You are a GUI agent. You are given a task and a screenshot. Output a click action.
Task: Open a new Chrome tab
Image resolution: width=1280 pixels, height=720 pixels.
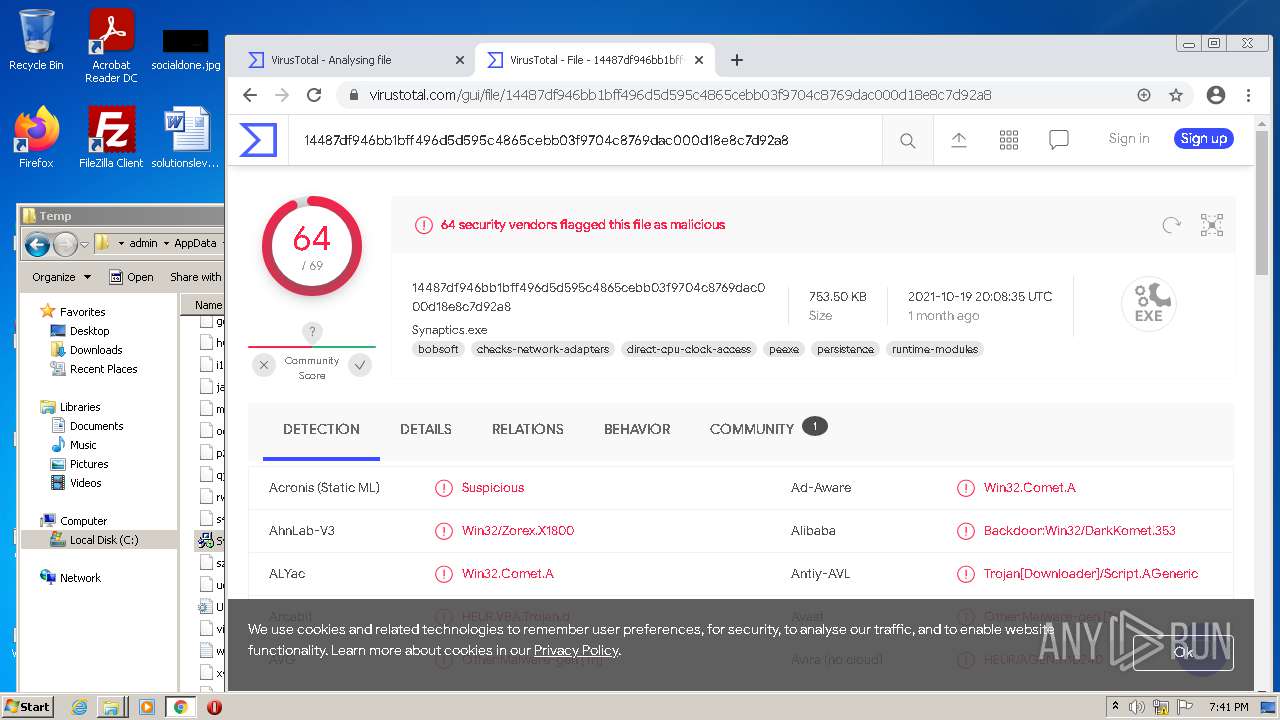click(x=737, y=60)
